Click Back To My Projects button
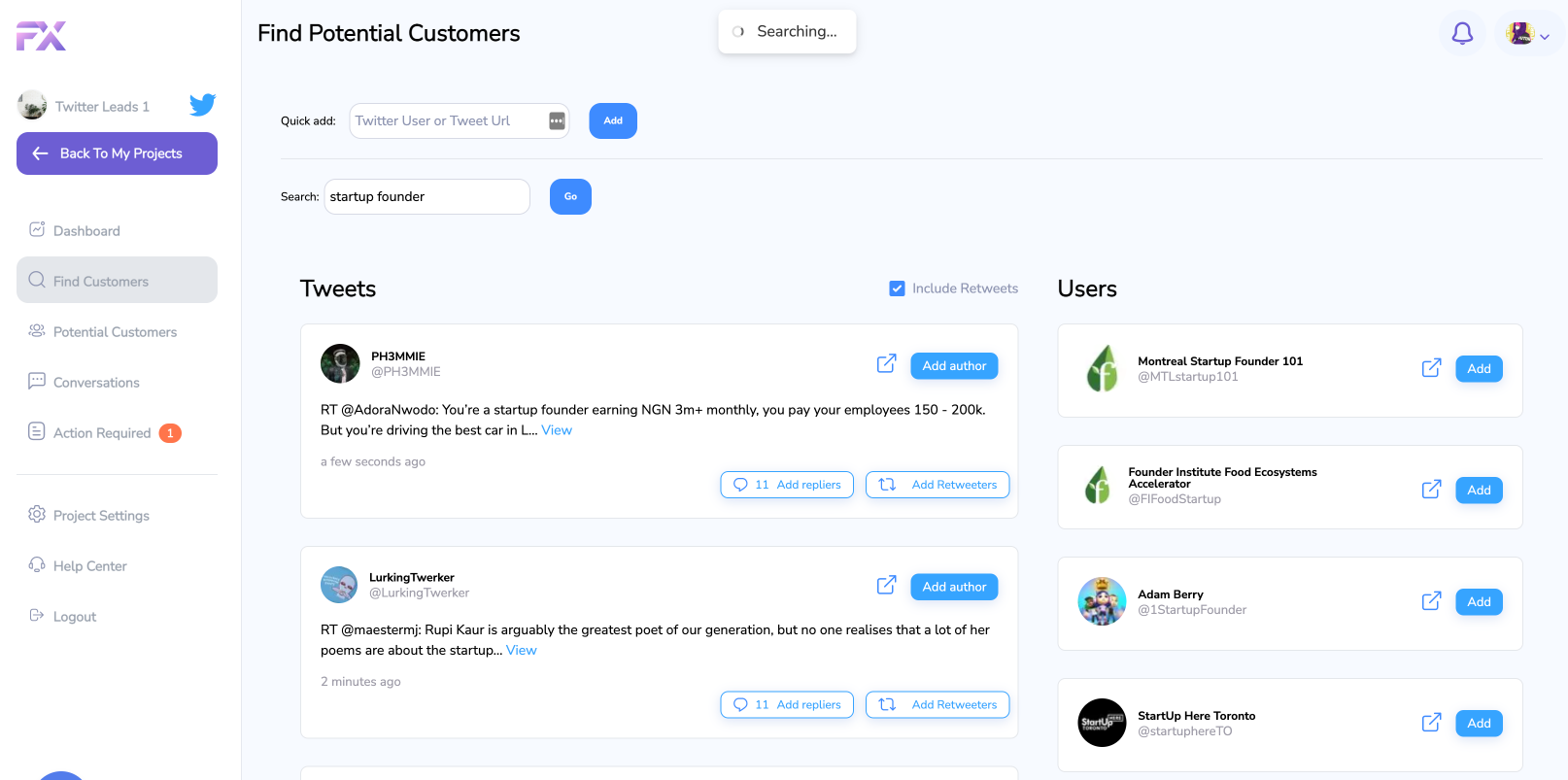 pos(117,153)
